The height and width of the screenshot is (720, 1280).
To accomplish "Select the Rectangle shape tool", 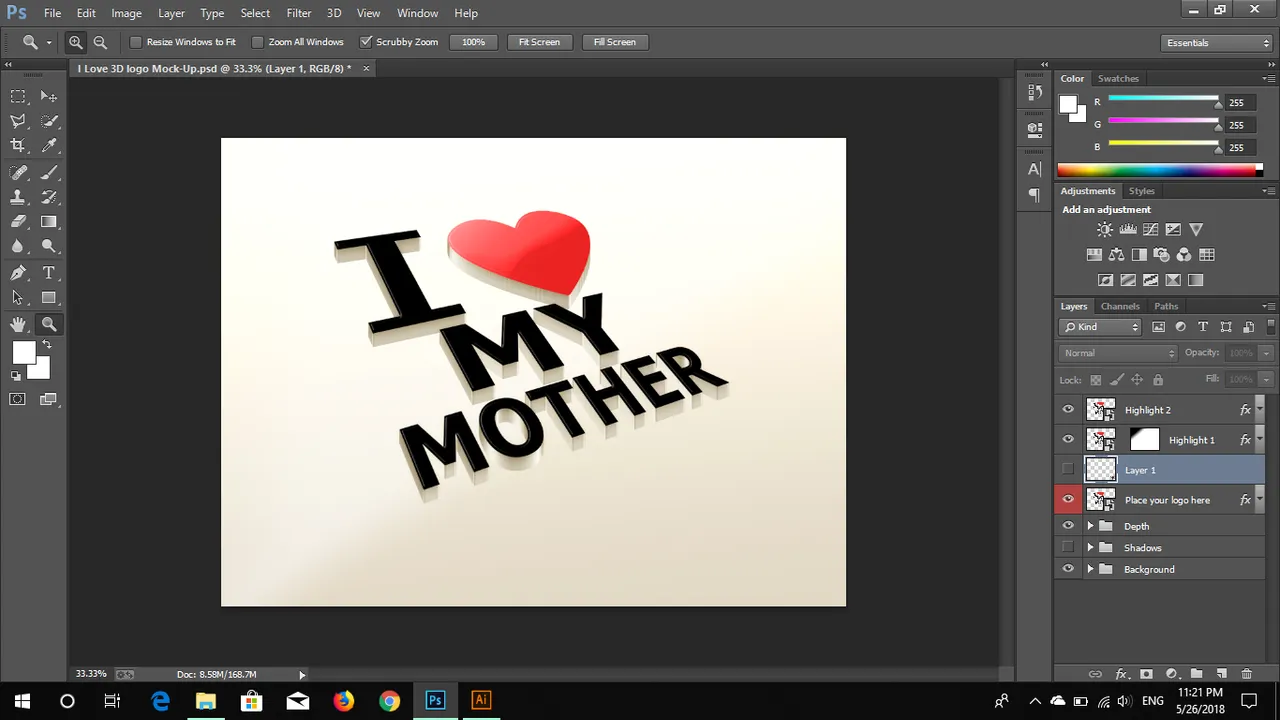I will (48, 298).
